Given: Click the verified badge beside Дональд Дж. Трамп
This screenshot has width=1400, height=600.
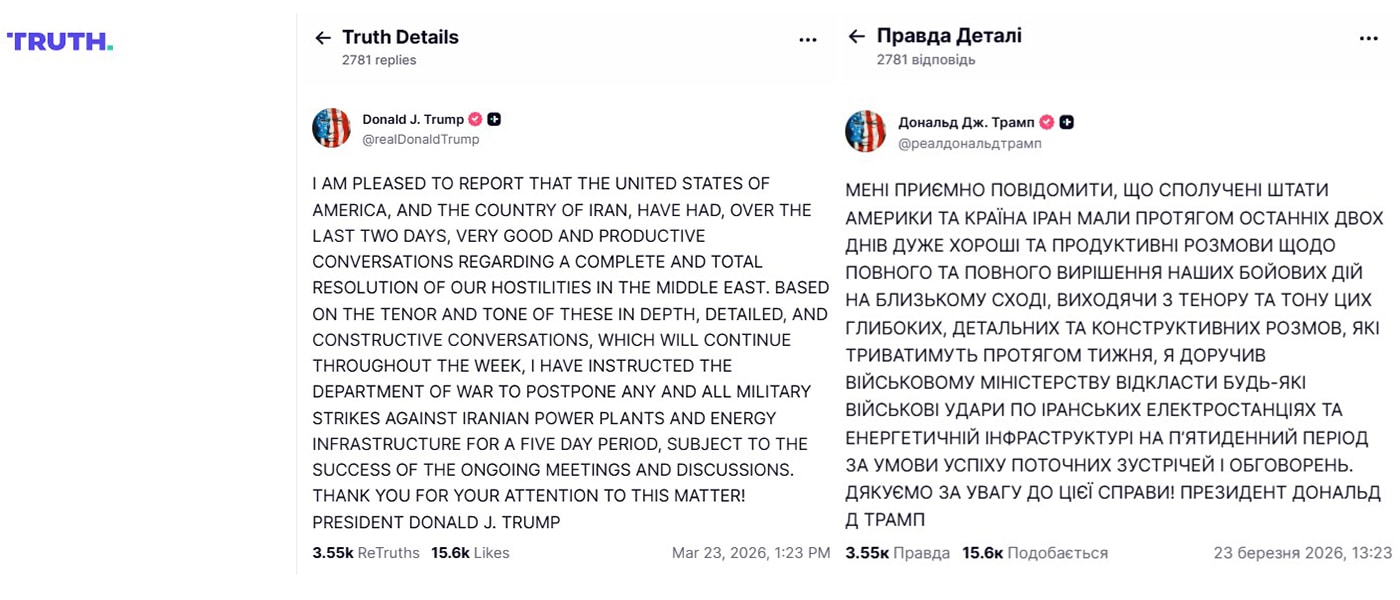Looking at the screenshot, I should coord(1047,122).
